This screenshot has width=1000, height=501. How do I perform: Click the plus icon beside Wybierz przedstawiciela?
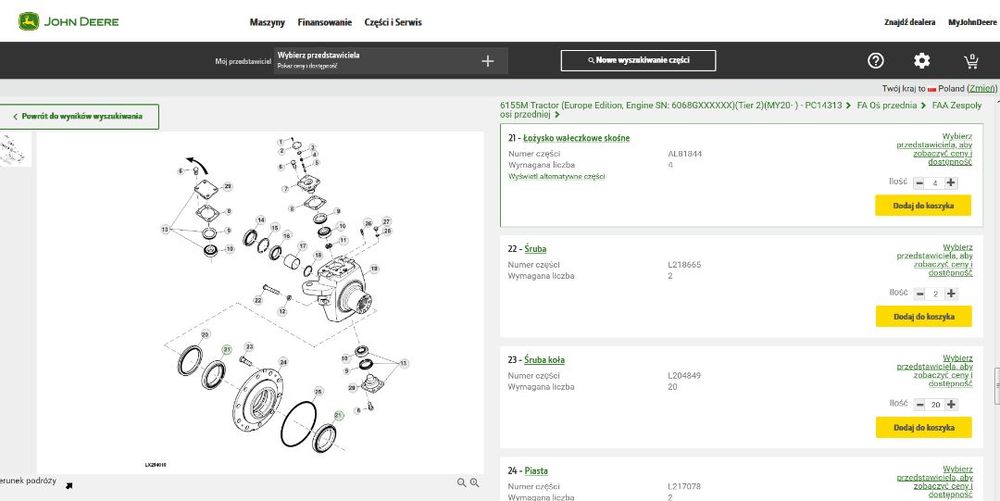coord(488,61)
